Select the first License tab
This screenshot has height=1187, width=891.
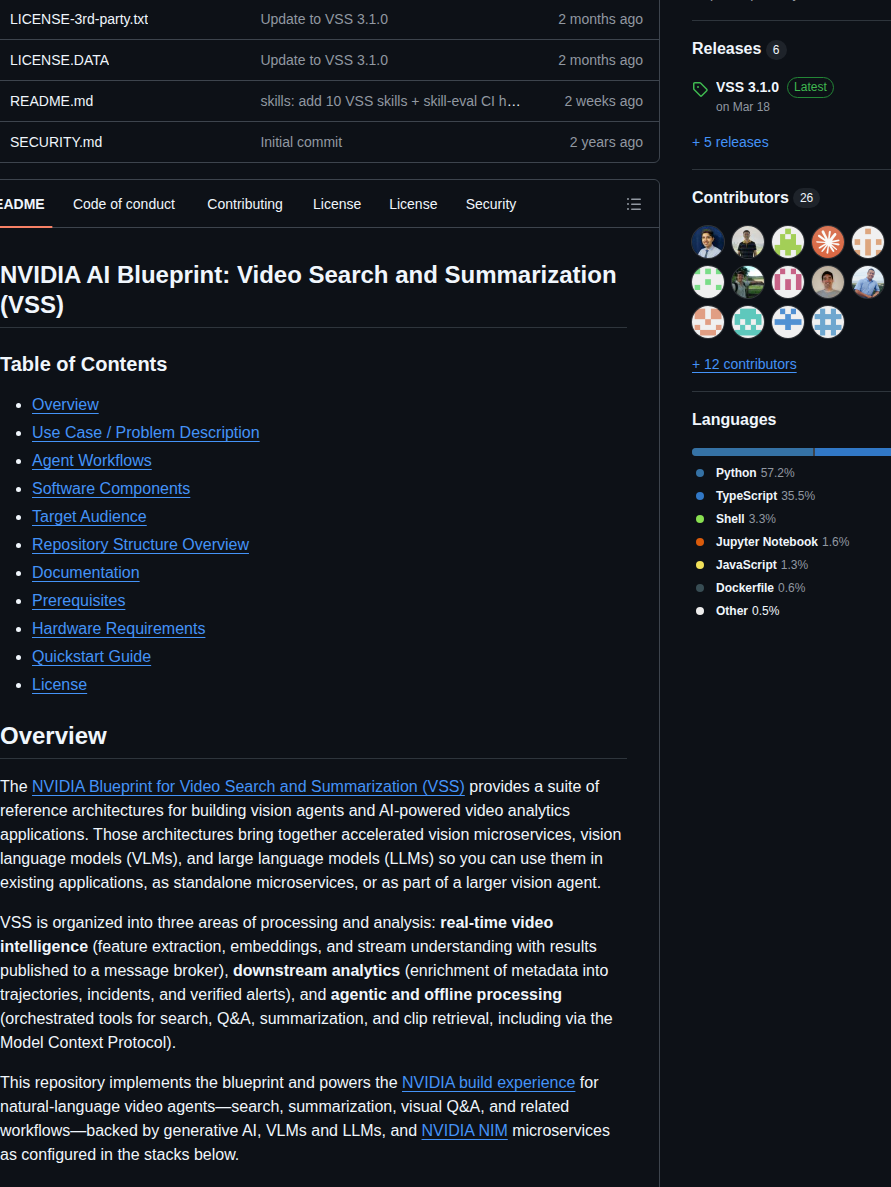337,204
